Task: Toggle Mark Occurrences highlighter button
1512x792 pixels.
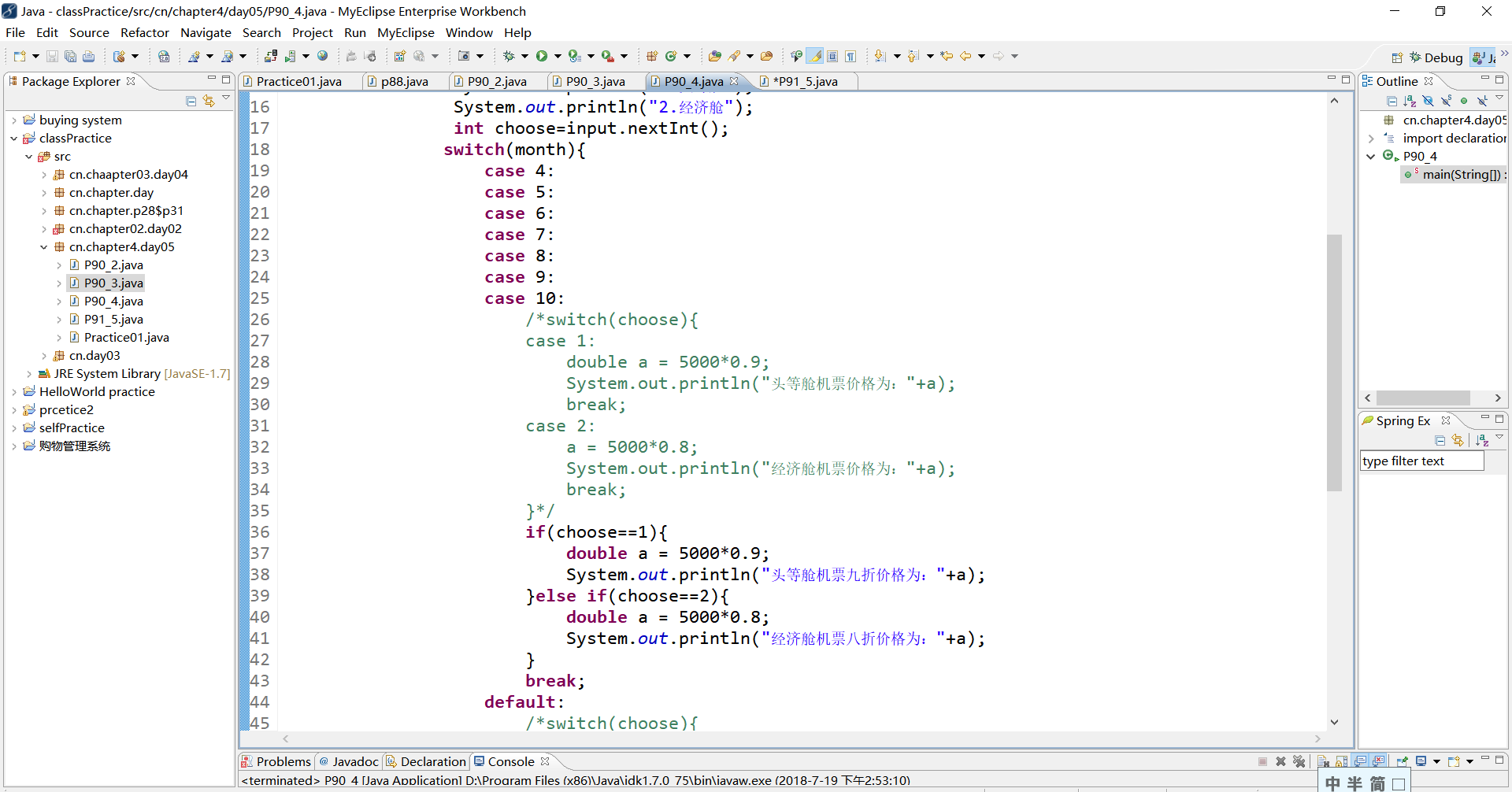Action: point(816,56)
